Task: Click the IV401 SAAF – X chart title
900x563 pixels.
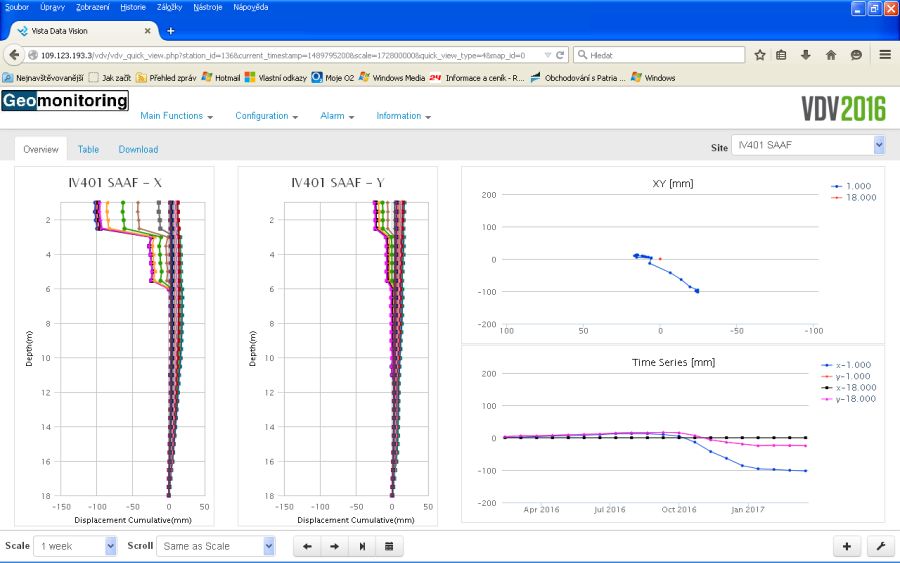Action: click(x=115, y=183)
